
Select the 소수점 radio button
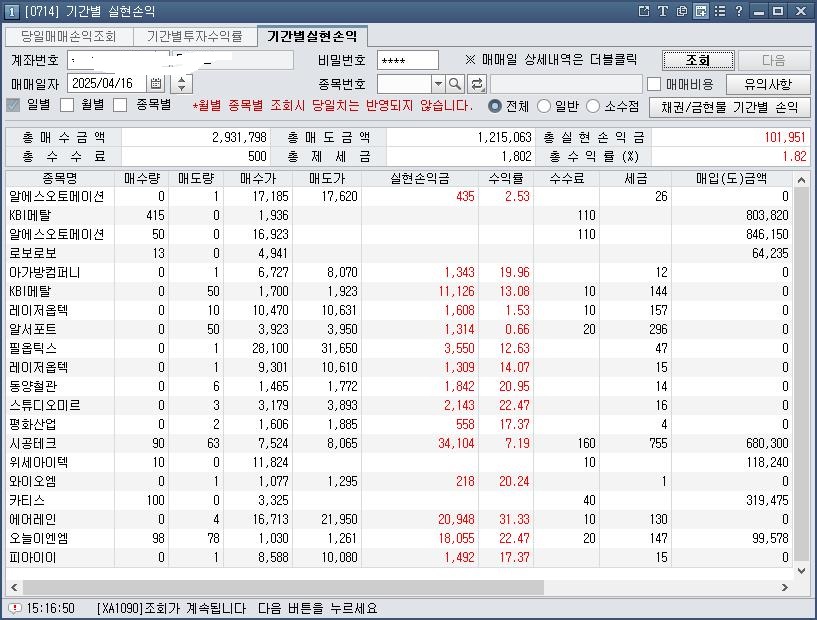[591, 106]
